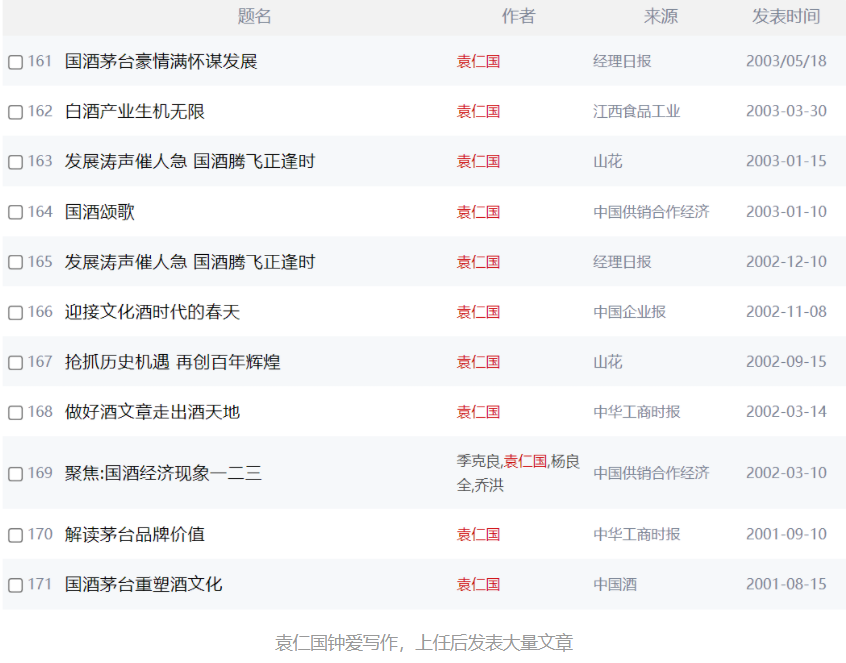
Task: Tick the checkbox for article 171
Action: 14,584
